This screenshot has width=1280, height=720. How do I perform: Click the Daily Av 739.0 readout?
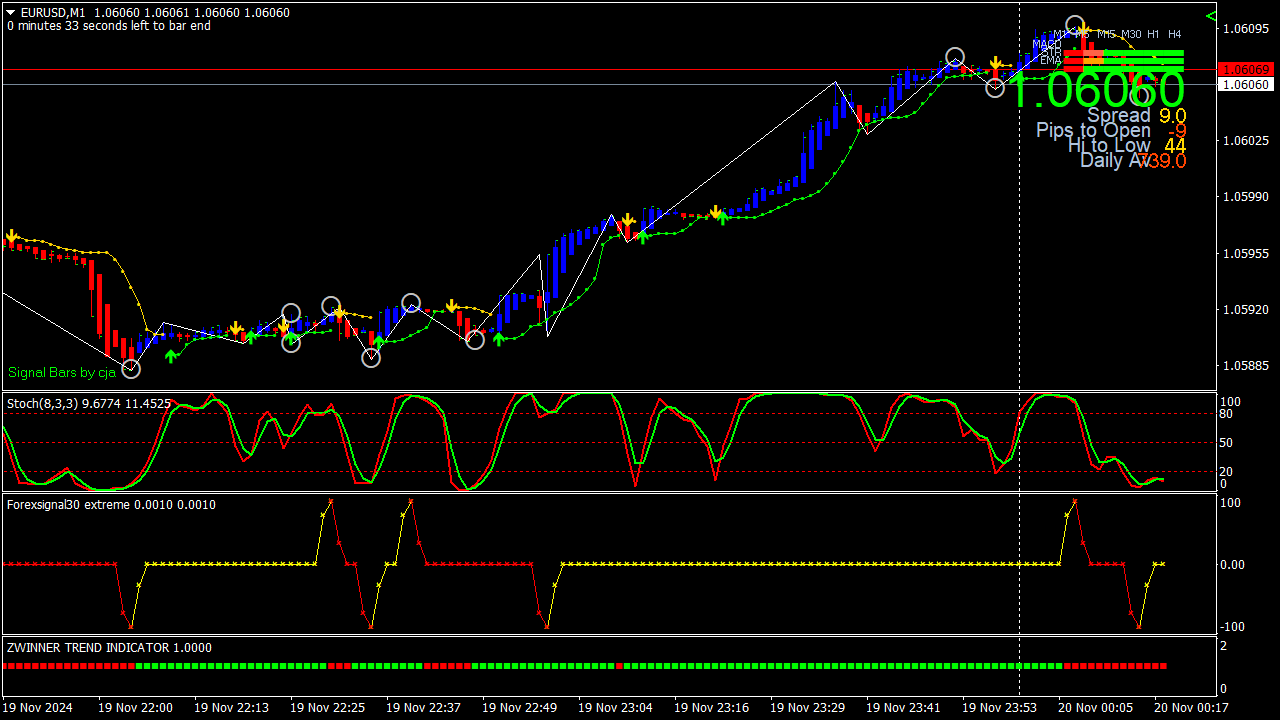tap(1133, 160)
